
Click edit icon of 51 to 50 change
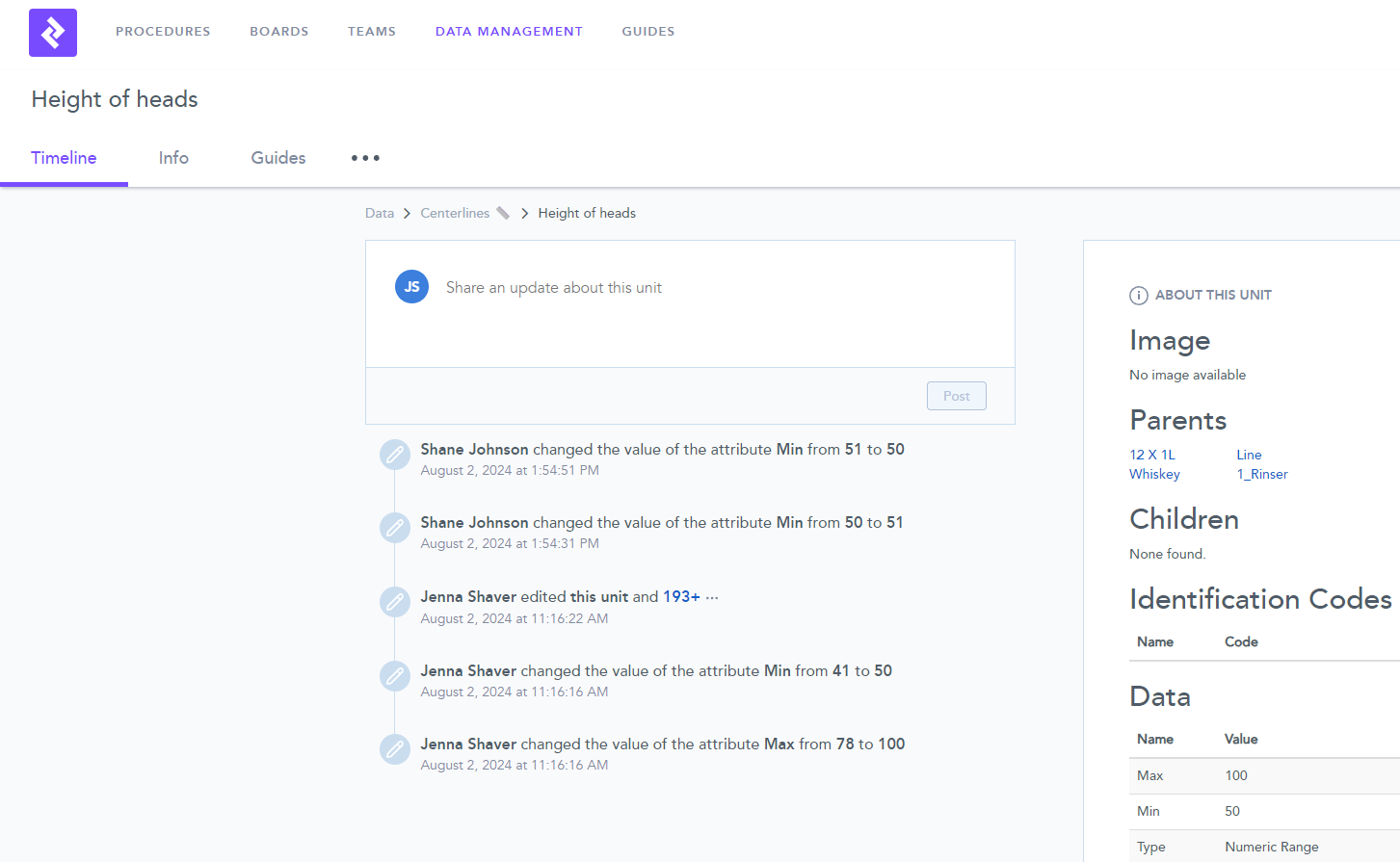[395, 455]
